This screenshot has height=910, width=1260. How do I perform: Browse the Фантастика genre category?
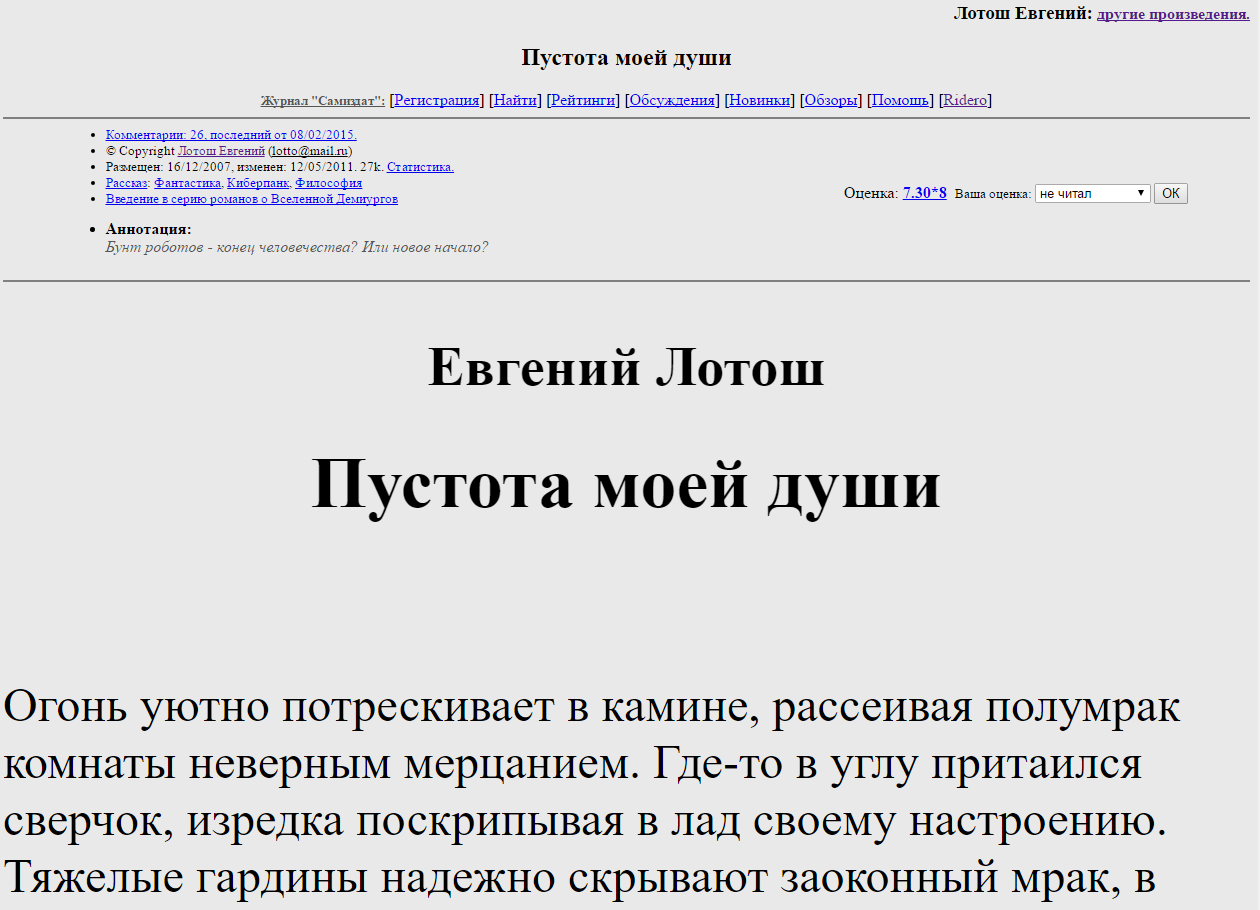(188, 183)
